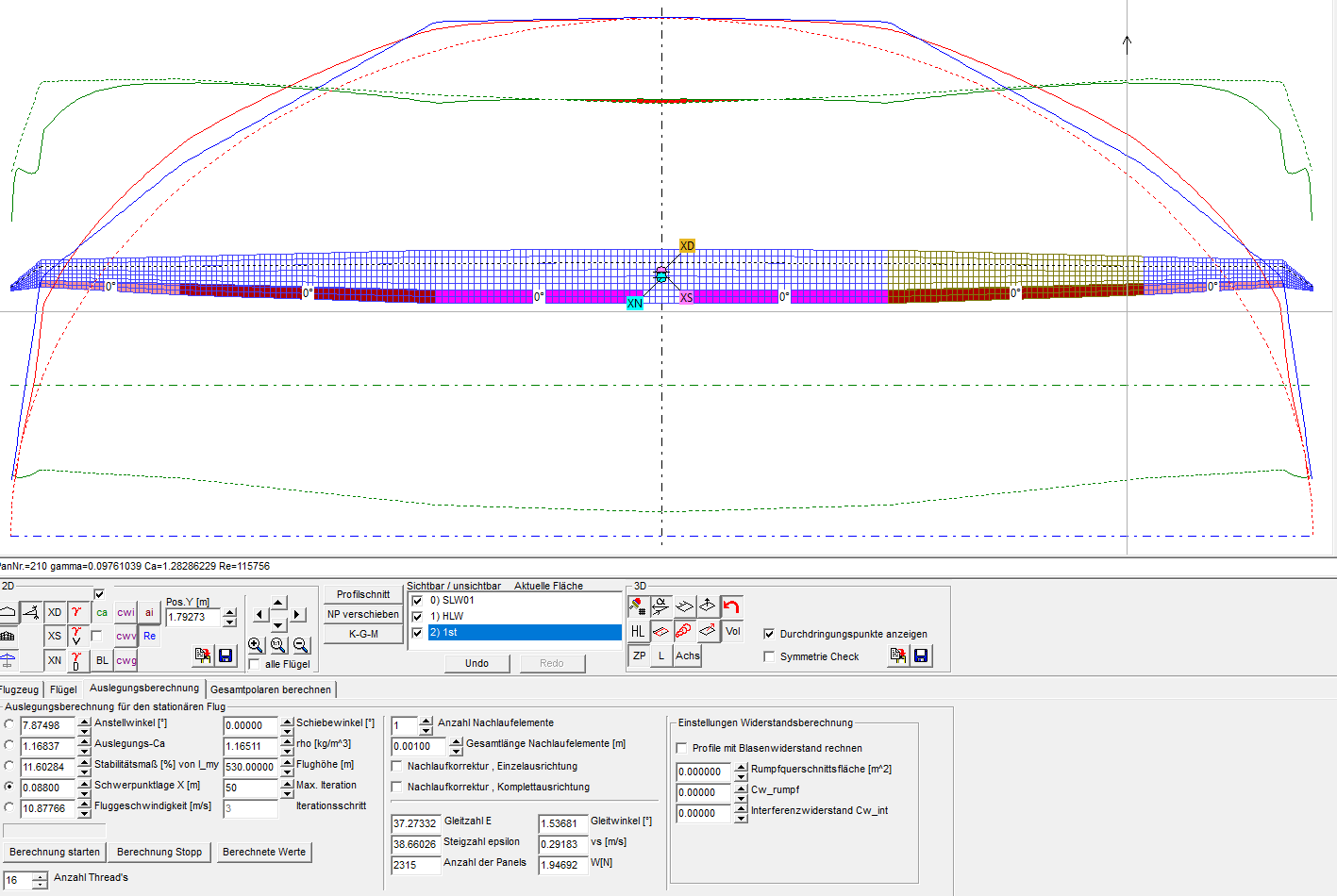
Task: Enable the Symmetrie Check checkbox
Action: (x=769, y=656)
